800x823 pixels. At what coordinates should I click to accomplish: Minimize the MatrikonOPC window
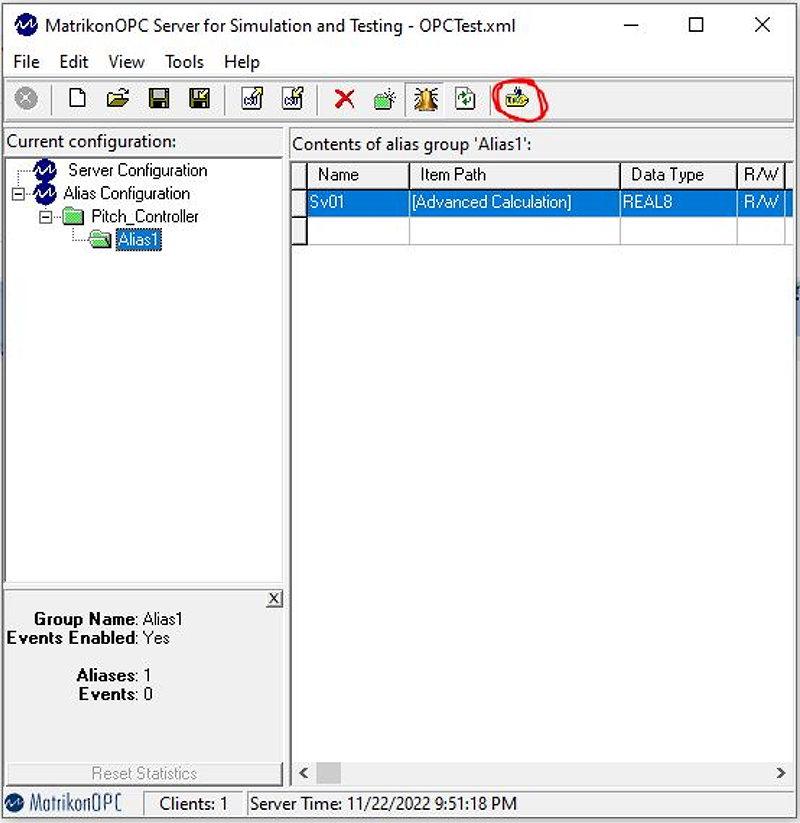(631, 25)
